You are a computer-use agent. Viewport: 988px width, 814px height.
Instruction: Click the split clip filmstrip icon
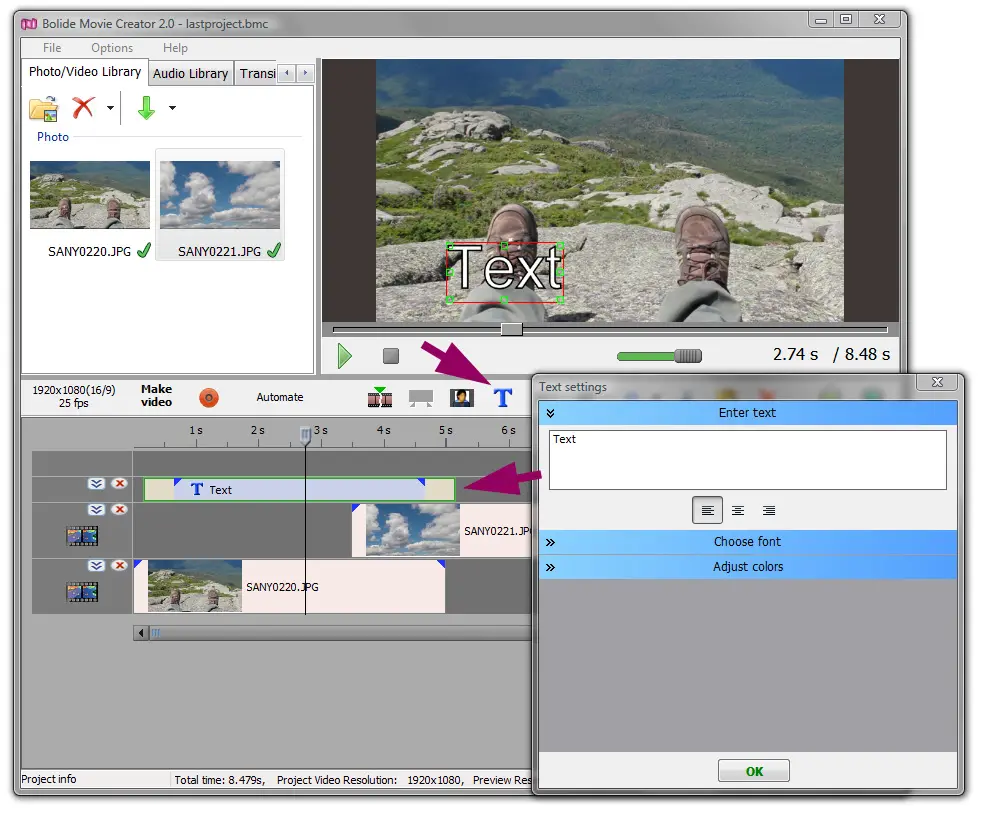coord(380,398)
